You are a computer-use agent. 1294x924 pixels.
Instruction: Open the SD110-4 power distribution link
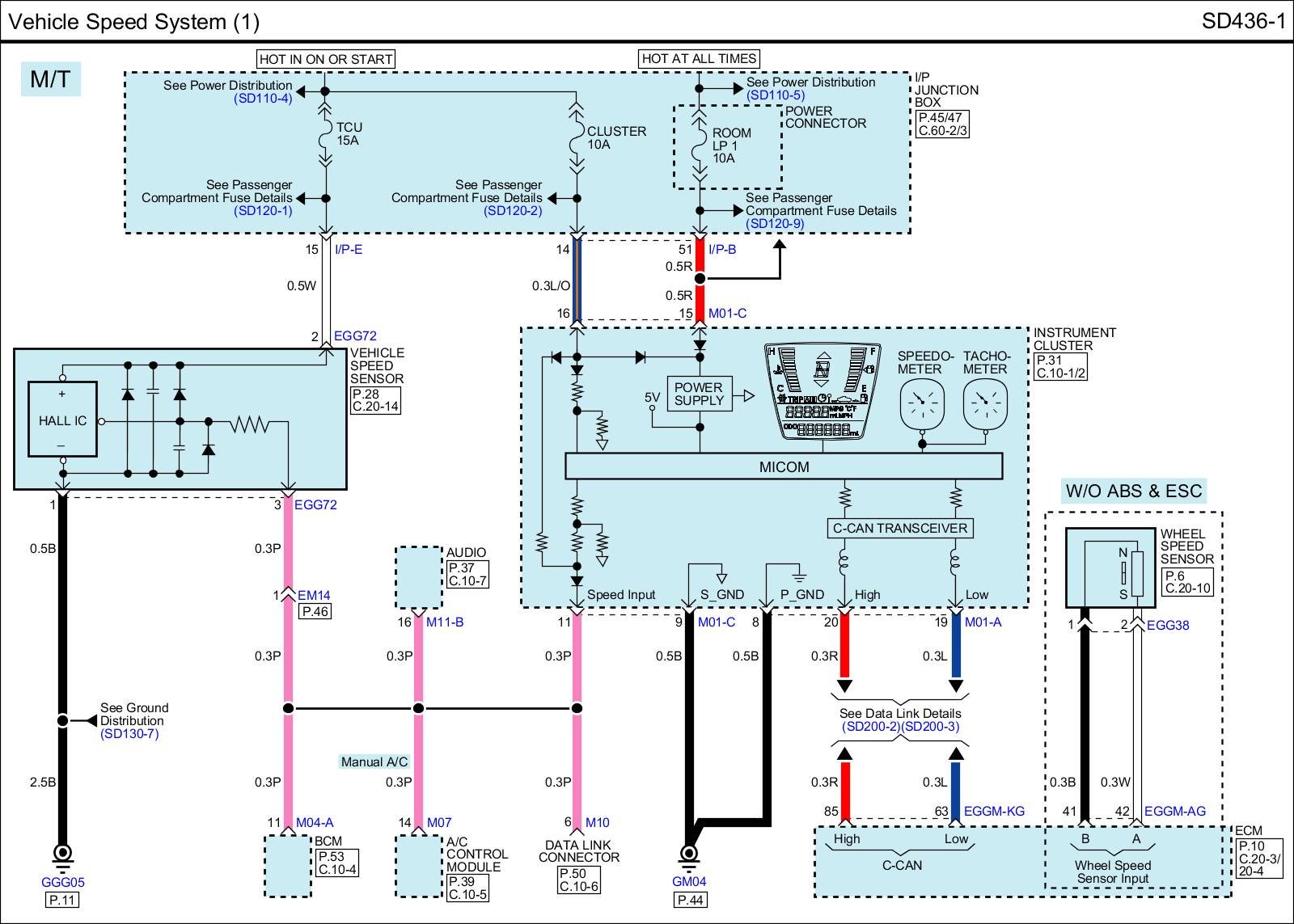[263, 99]
